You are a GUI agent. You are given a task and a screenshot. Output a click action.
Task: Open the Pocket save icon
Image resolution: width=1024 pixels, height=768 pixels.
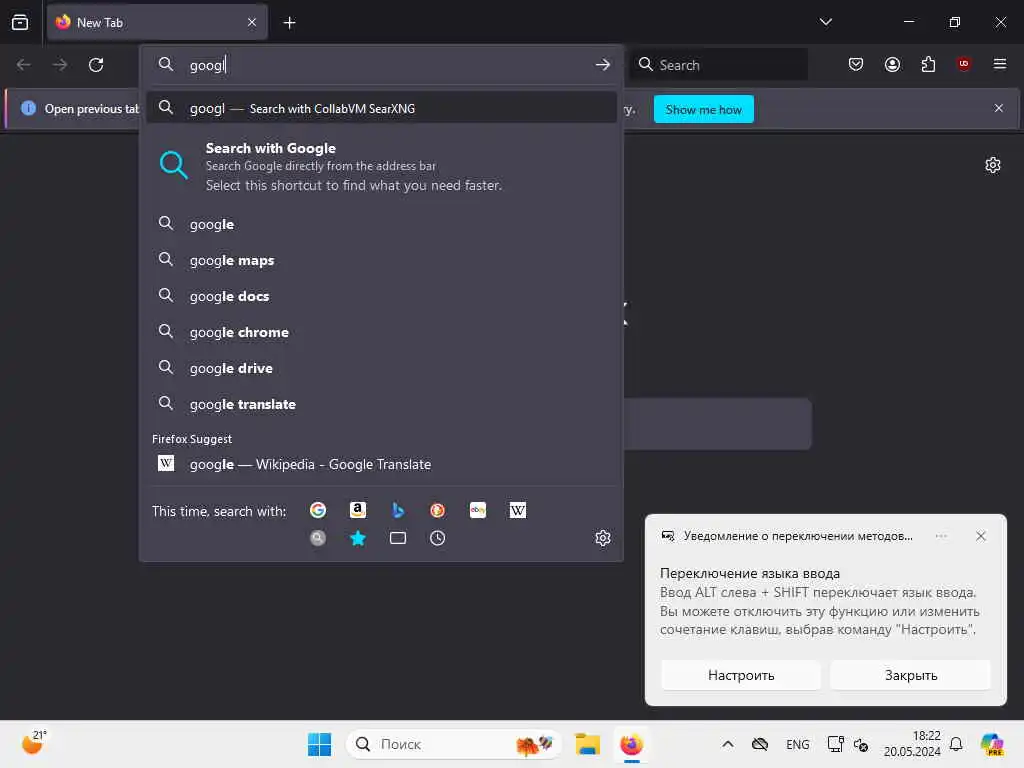[856, 64]
